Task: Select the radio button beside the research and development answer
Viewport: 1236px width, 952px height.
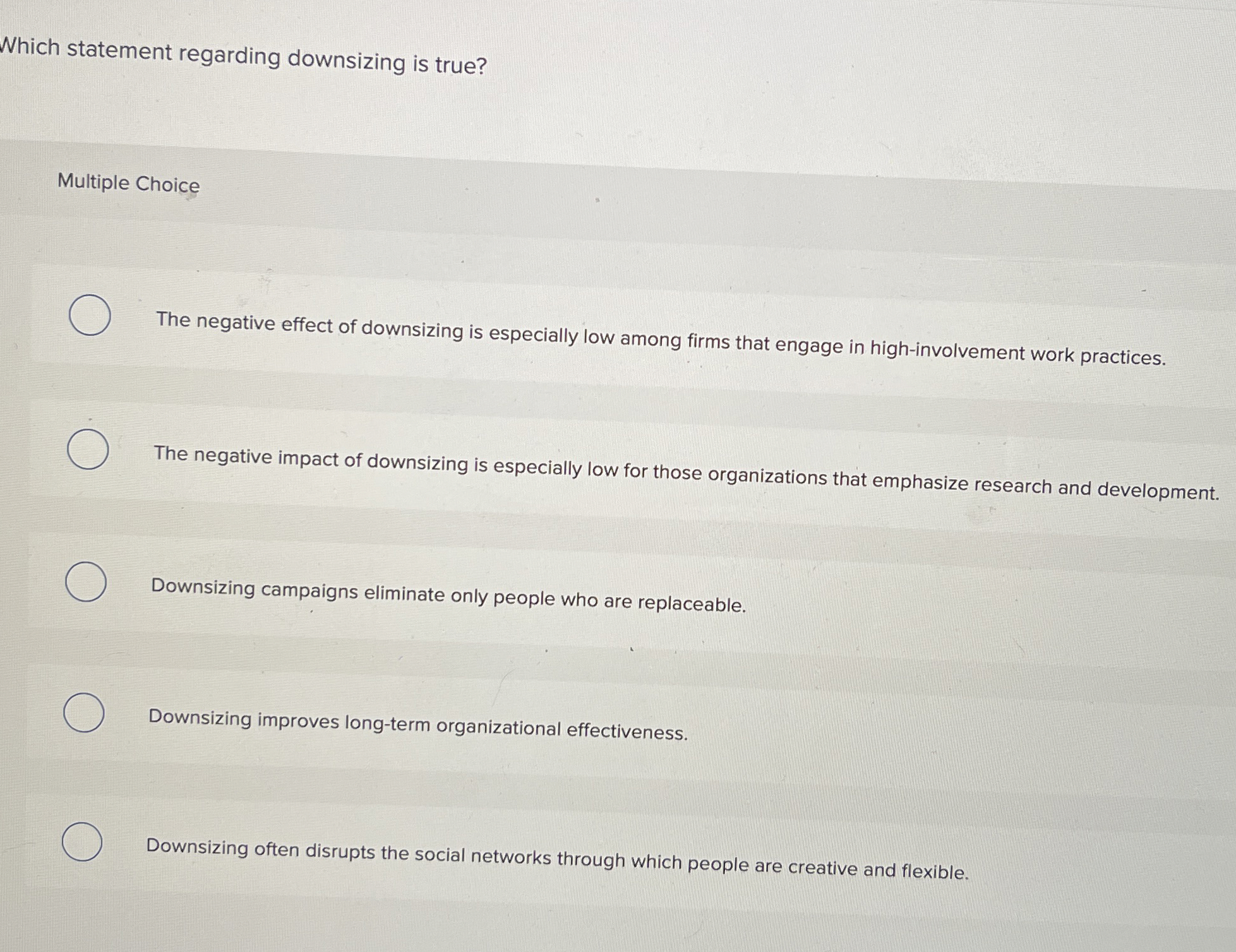Action: [87, 448]
